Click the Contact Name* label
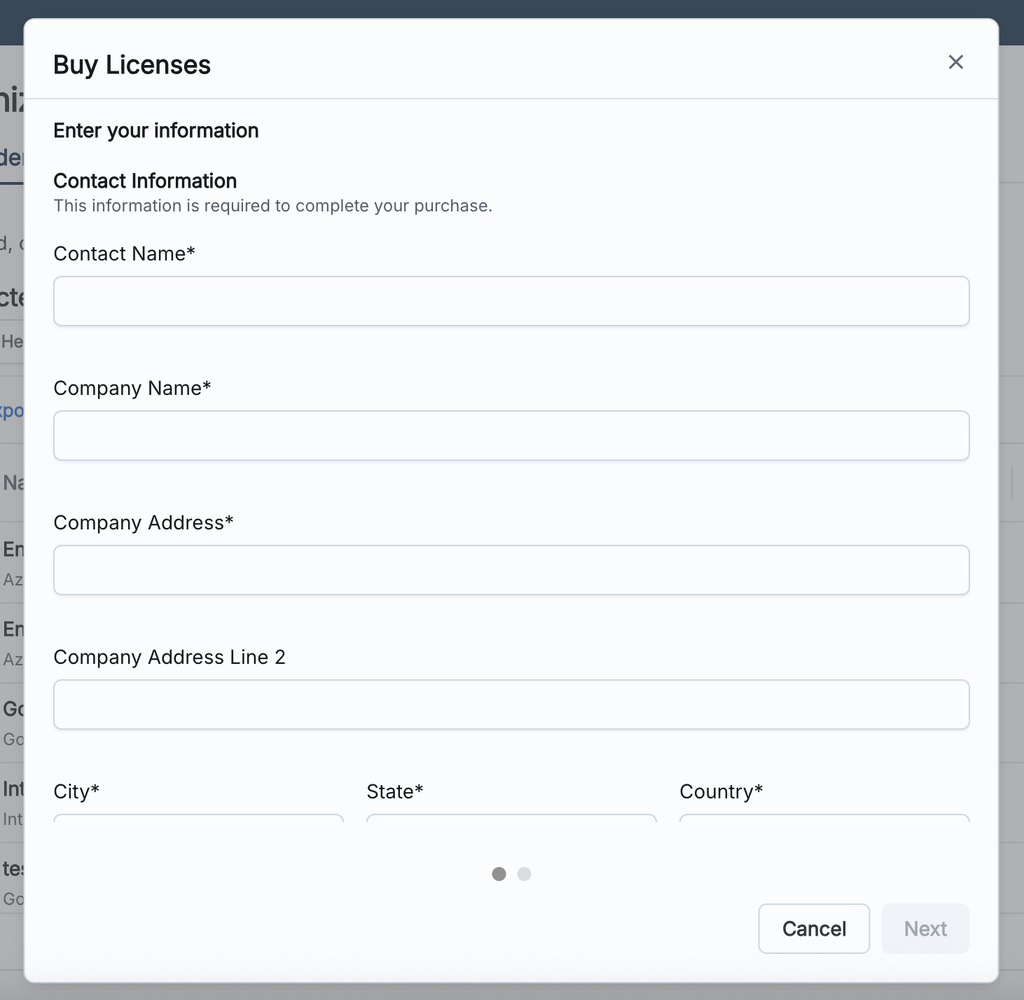 point(124,254)
